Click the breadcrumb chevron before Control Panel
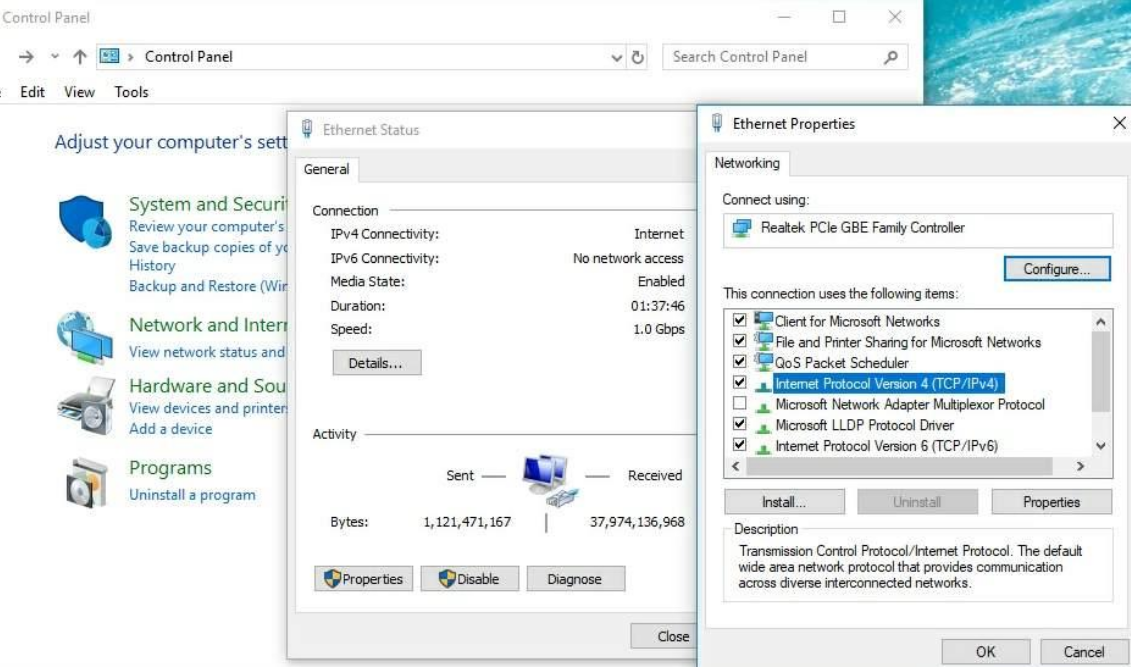 tap(131, 57)
